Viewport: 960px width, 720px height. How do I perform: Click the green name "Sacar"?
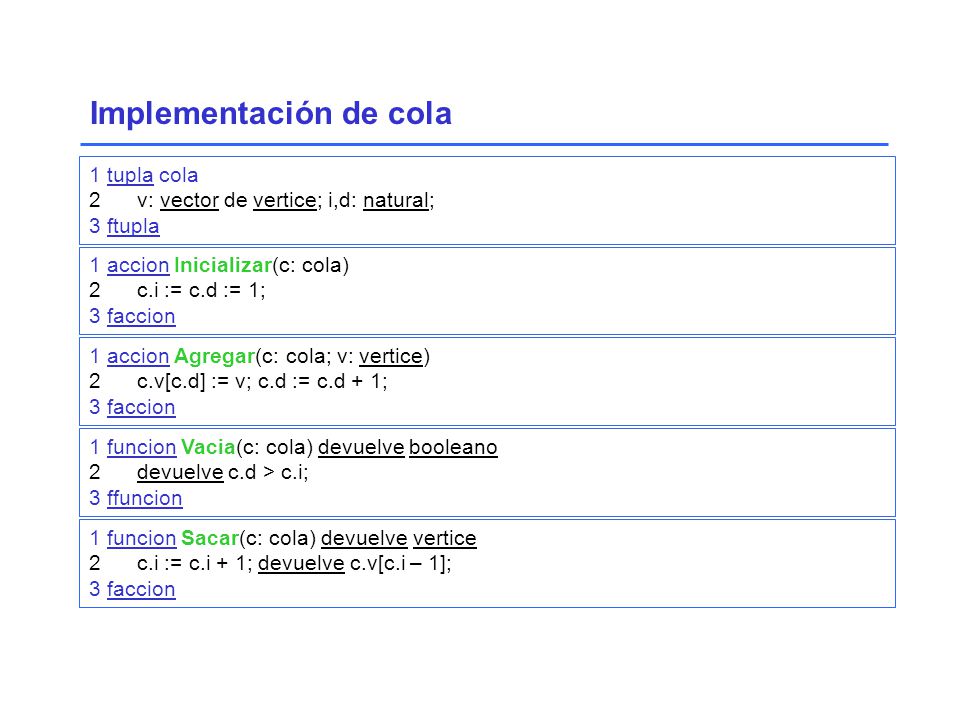pyautogui.click(x=209, y=538)
